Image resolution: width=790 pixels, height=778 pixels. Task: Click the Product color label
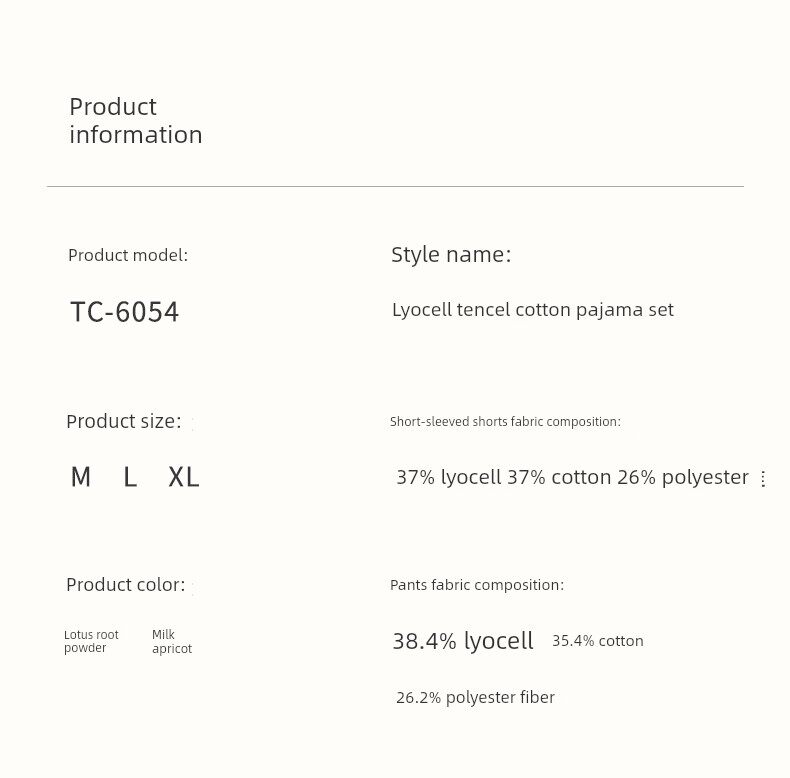126,585
